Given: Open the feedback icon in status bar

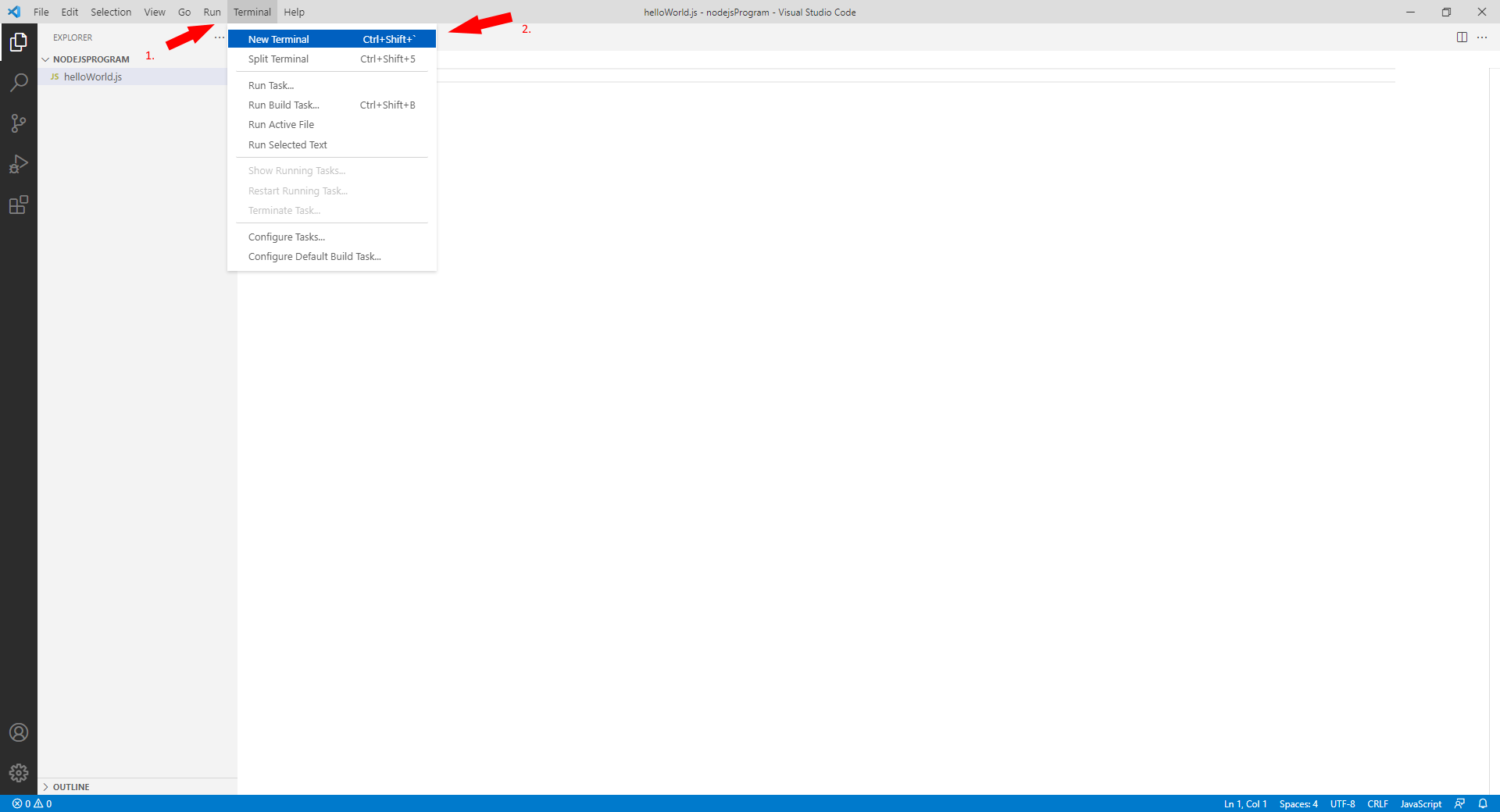Looking at the screenshot, I should (1459, 803).
